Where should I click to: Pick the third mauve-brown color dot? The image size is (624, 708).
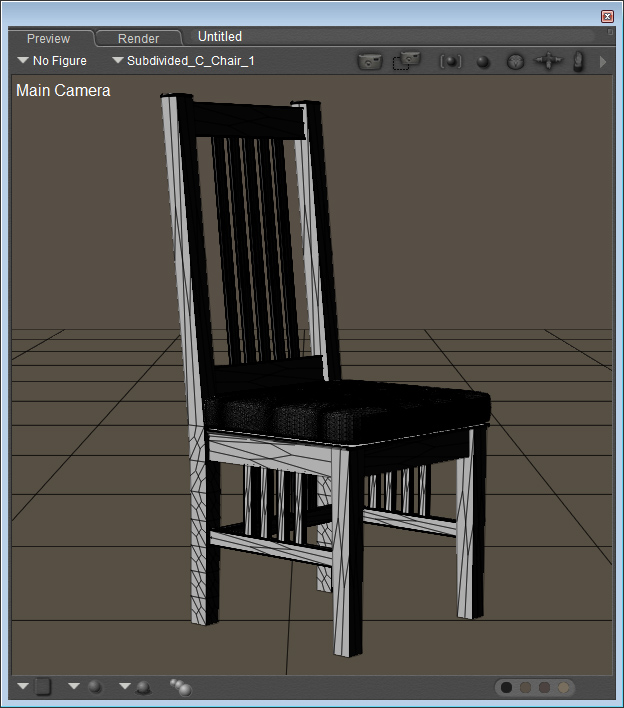tap(545, 687)
